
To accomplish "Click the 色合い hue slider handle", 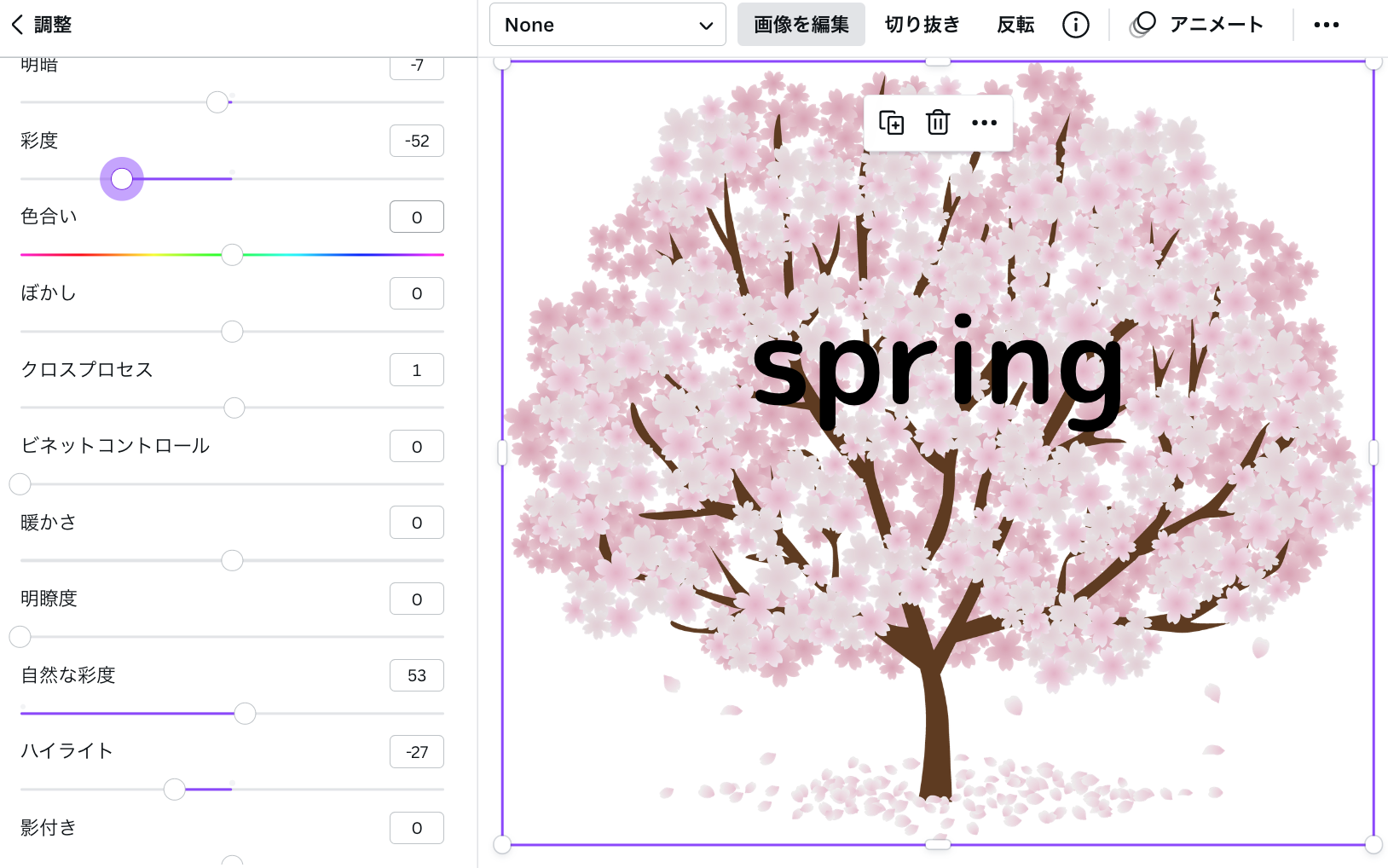I will tap(232, 255).
